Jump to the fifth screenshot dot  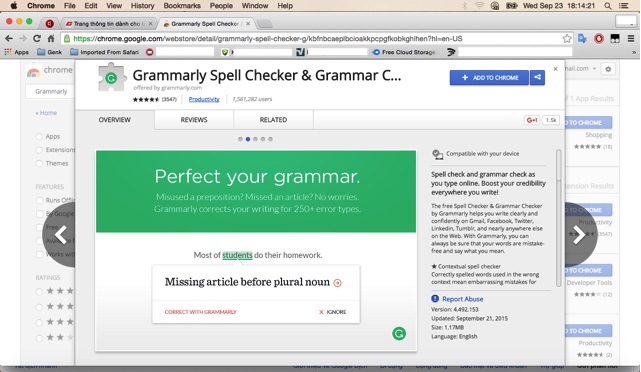271,139
